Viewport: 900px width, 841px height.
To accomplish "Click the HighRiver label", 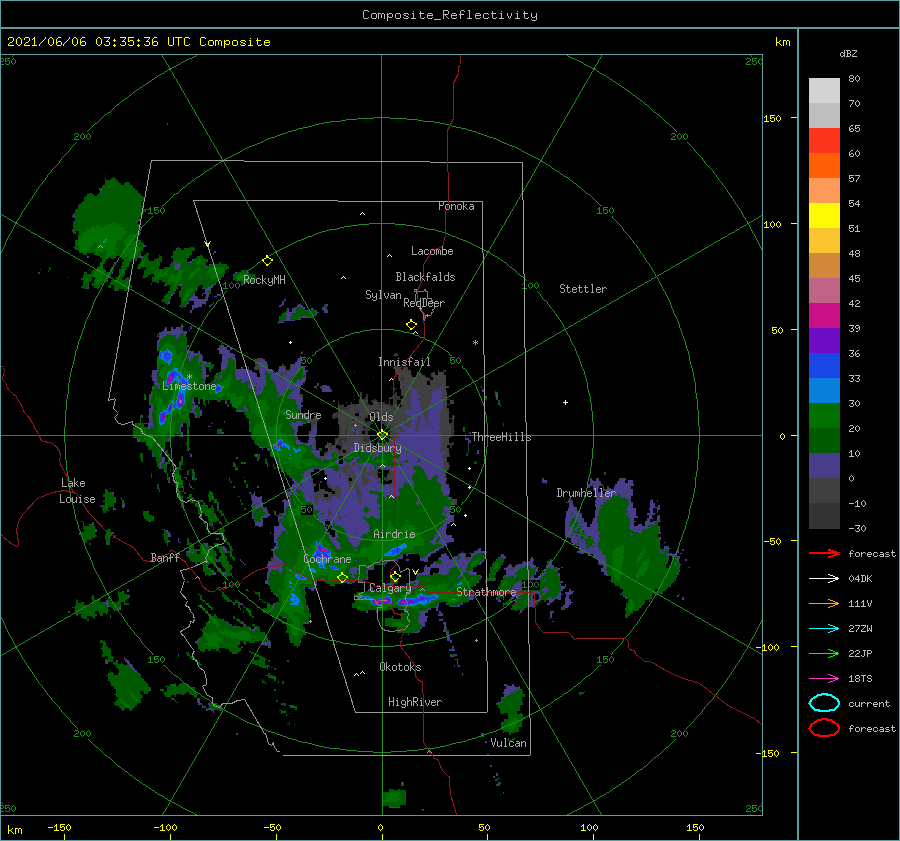I will click(415, 702).
